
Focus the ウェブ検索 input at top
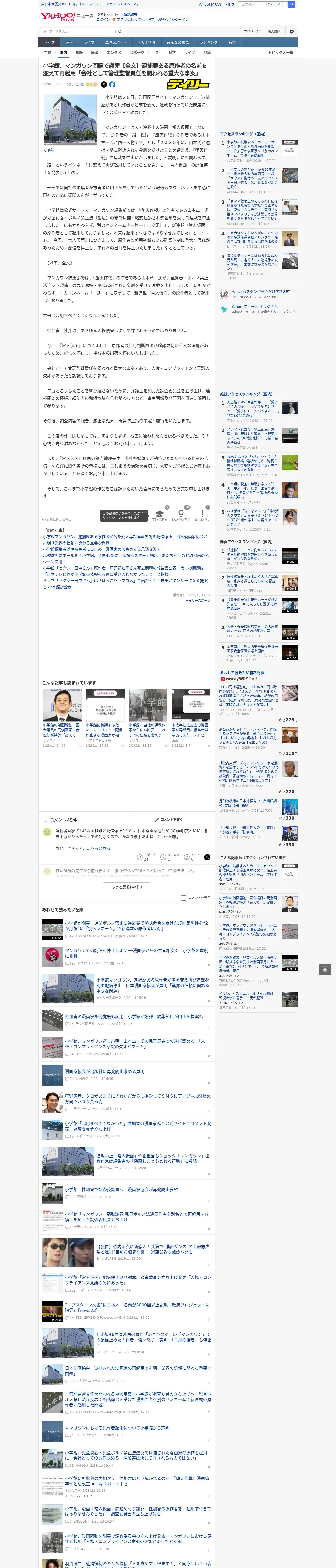(252, 4)
